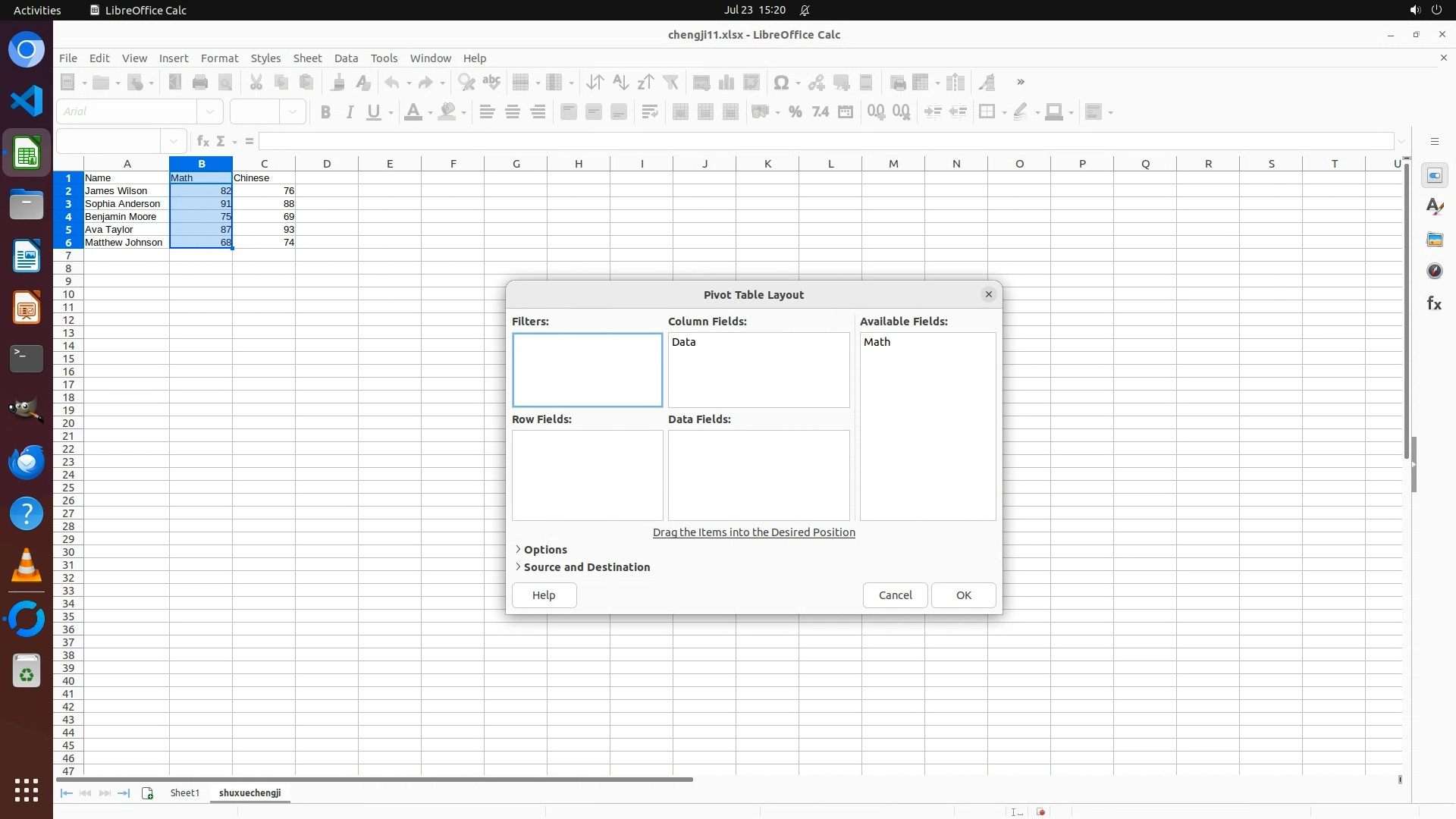Click the Sort Ascending icon
This screenshot has width=1456, height=819.
[620, 83]
